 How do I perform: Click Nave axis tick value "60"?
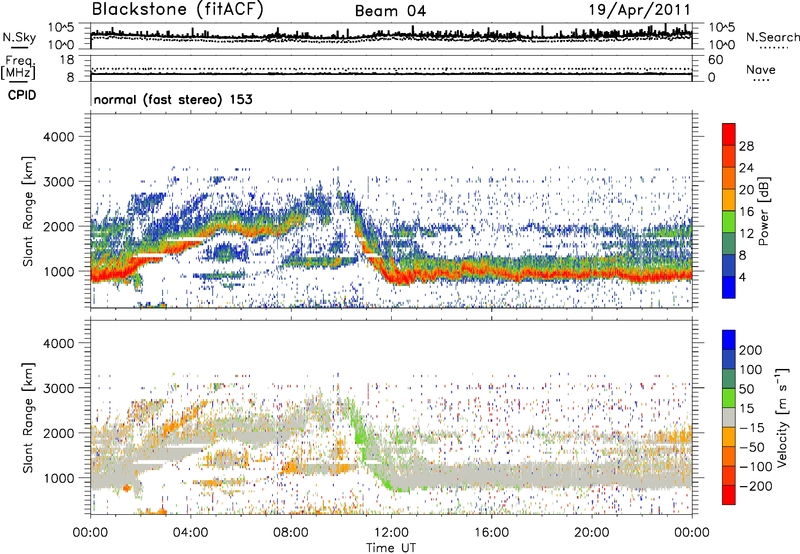[715, 60]
